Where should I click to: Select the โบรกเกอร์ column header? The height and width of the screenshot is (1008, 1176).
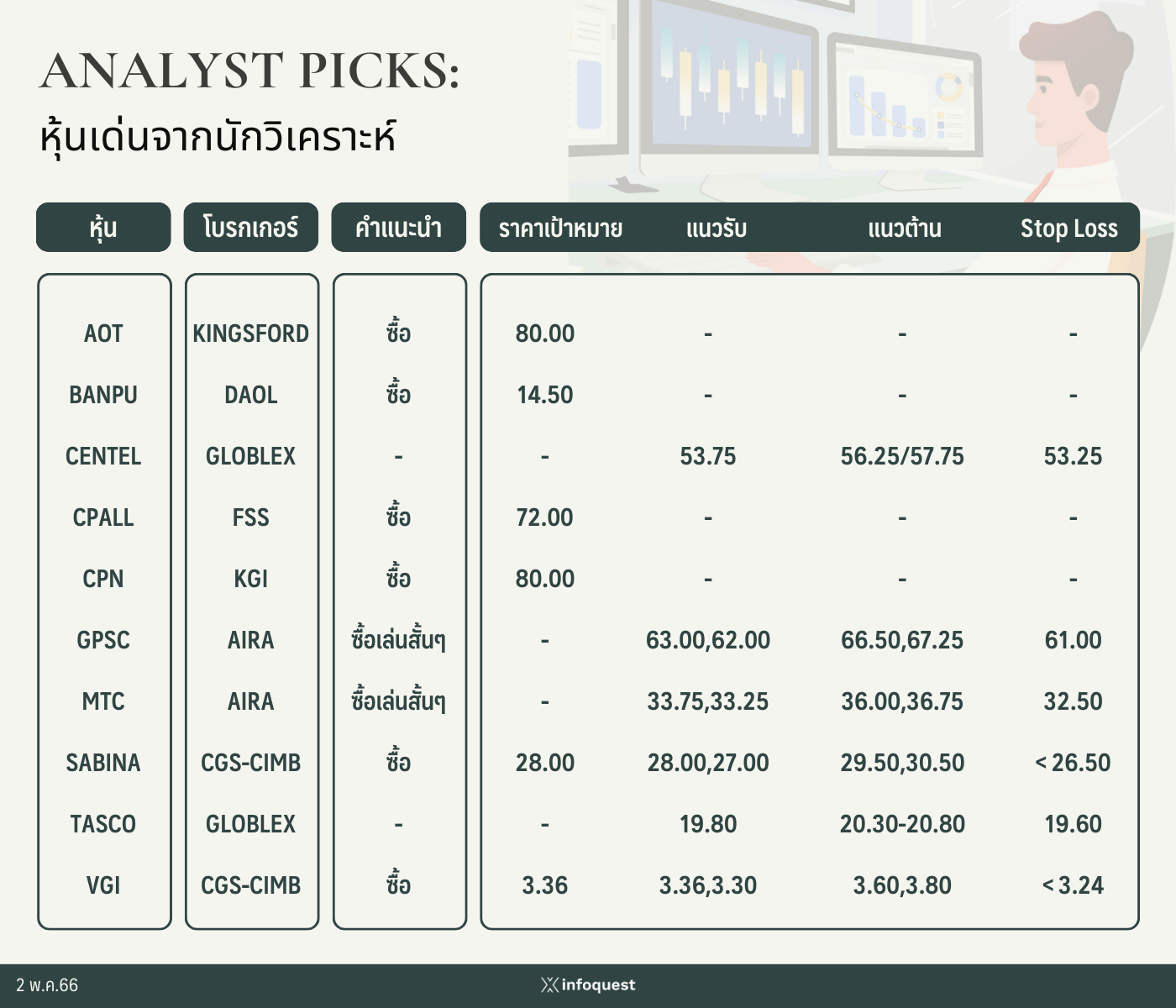[x=251, y=227]
